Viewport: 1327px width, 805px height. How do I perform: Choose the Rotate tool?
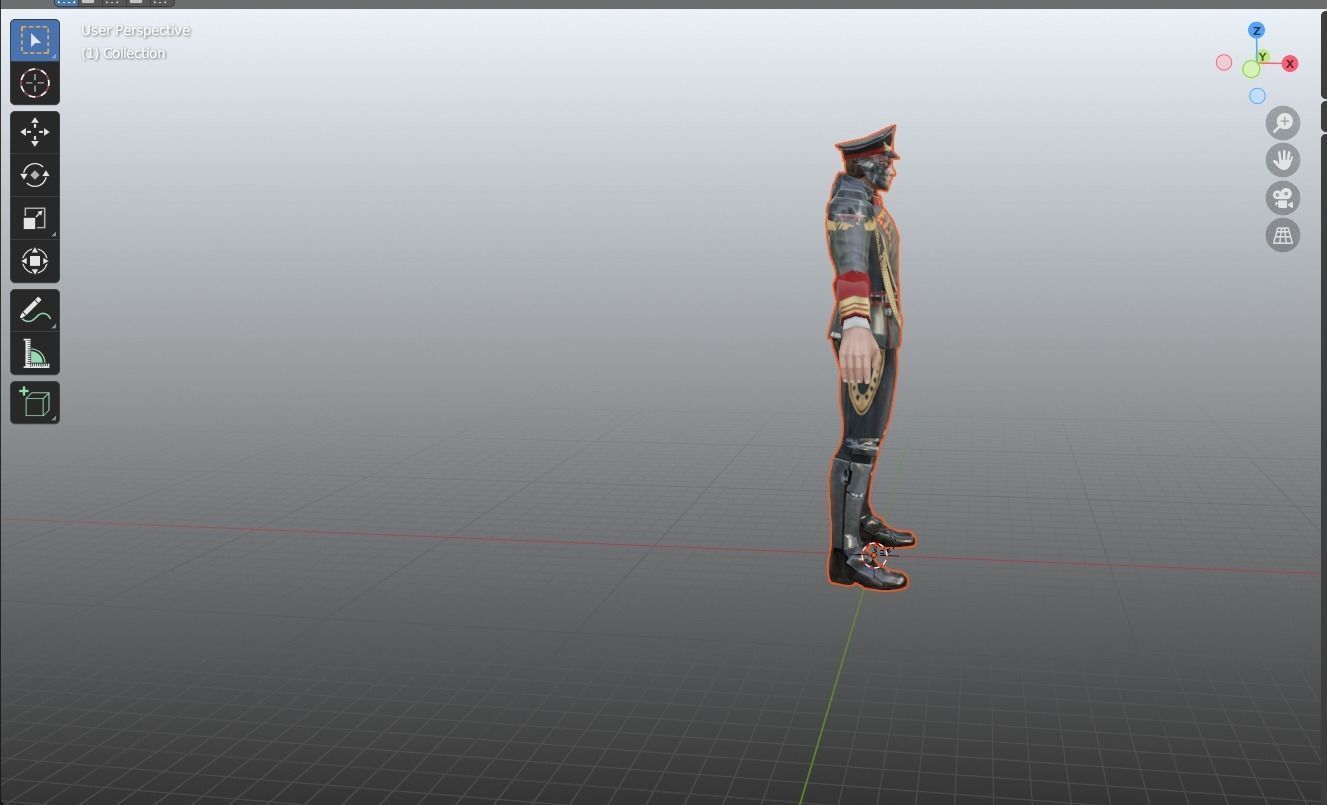35,175
